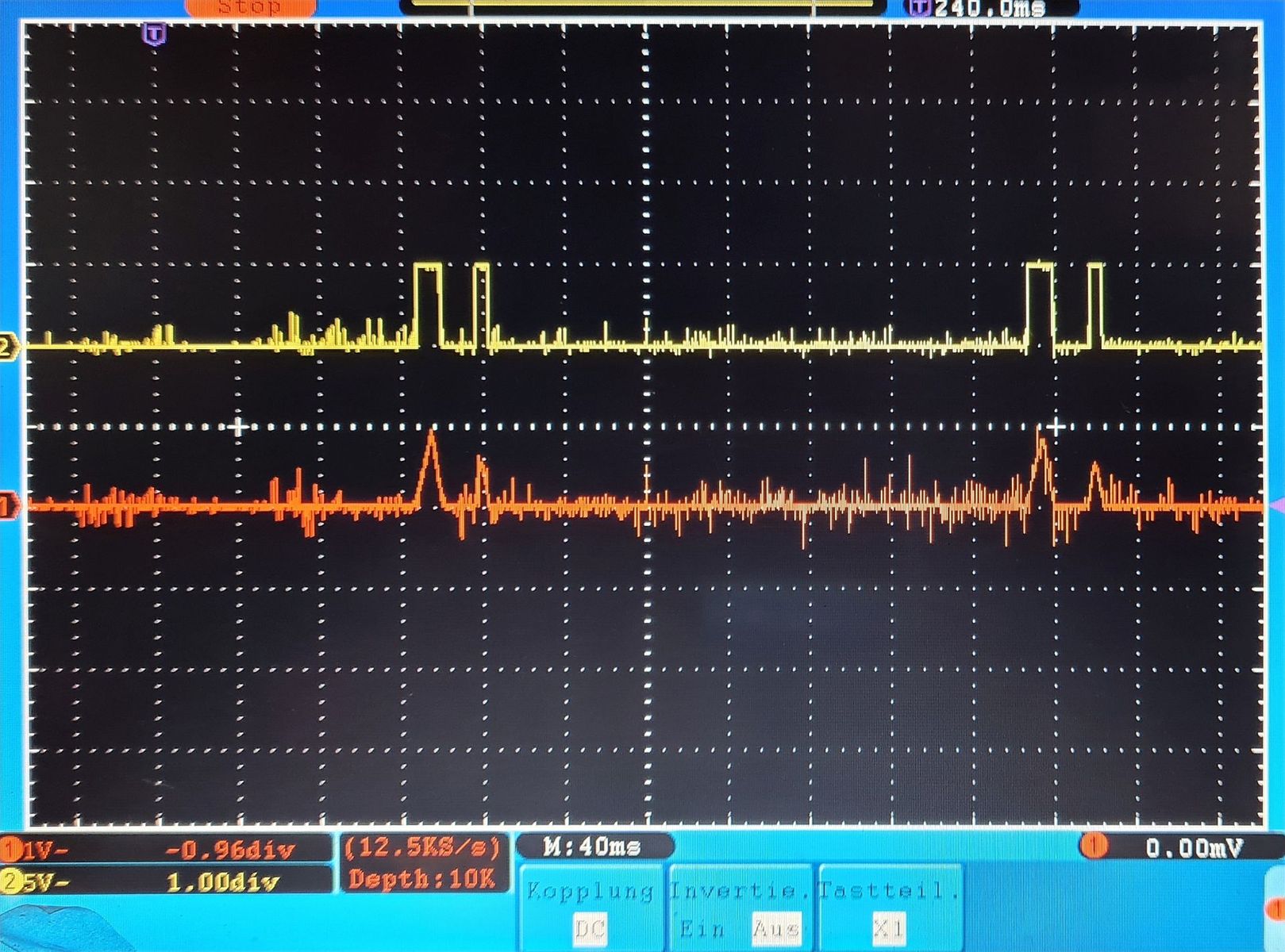Click the T icon beside 240.0ms readout
Viewport: 1285px width, 952px height.
tap(918, 9)
